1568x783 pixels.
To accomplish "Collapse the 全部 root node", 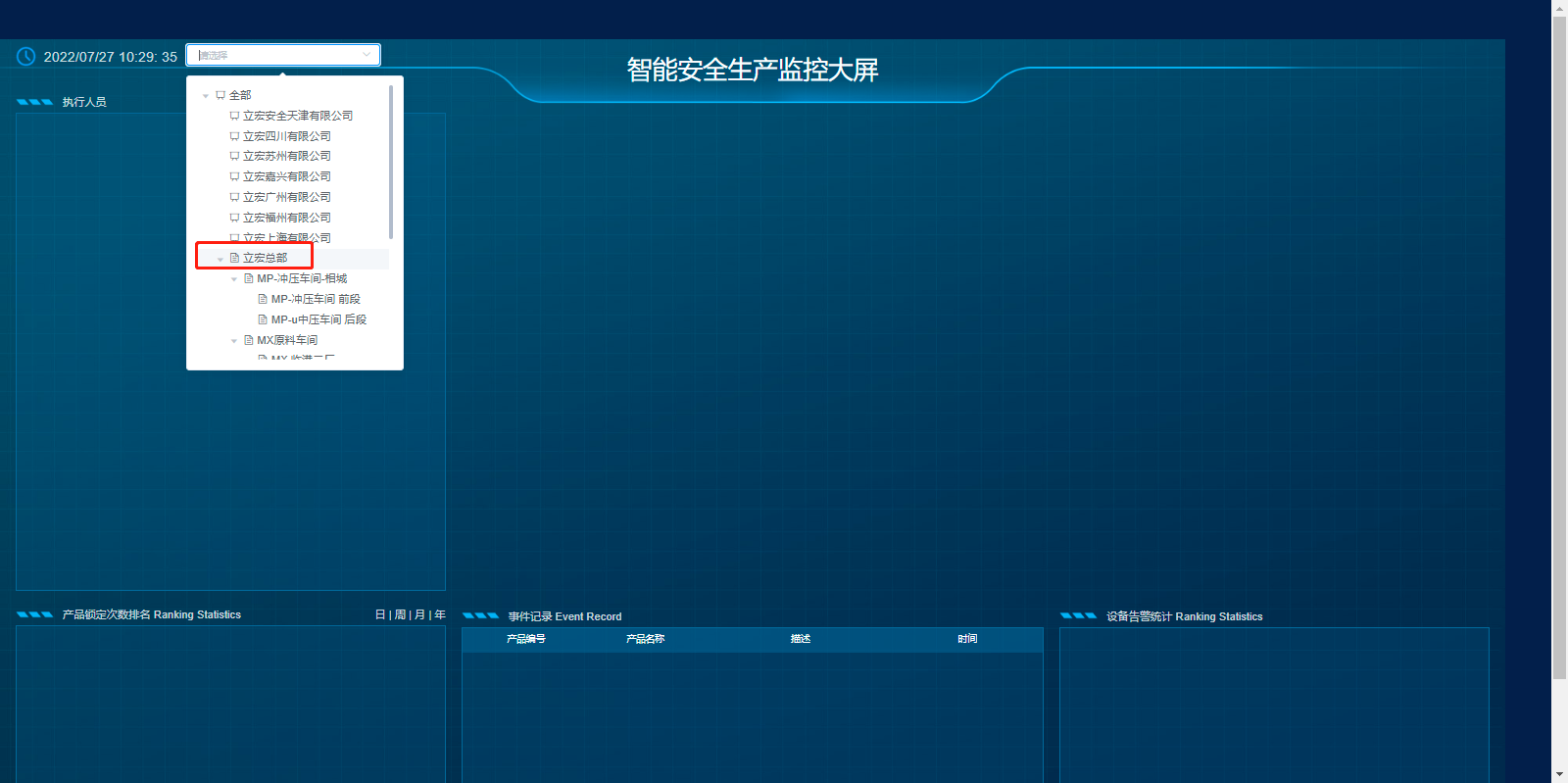I will (206, 96).
